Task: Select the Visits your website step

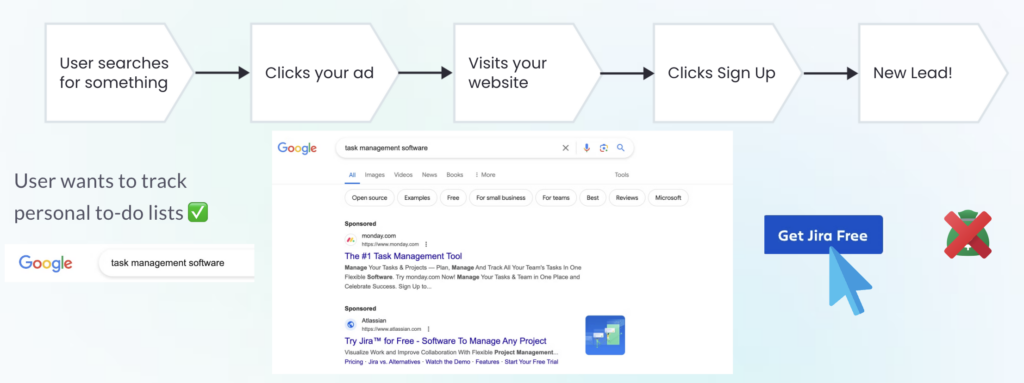Action: click(x=527, y=73)
